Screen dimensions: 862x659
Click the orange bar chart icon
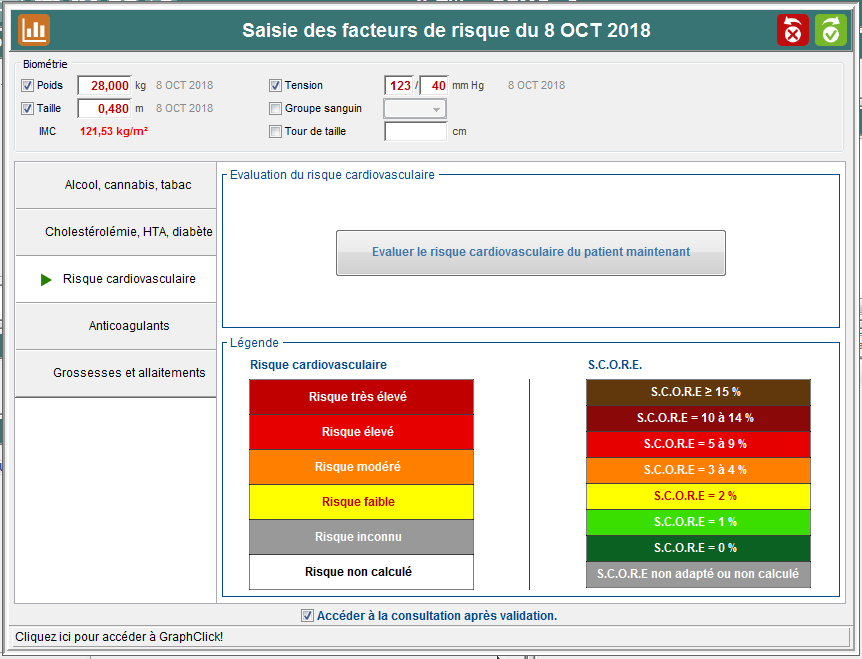tap(34, 30)
